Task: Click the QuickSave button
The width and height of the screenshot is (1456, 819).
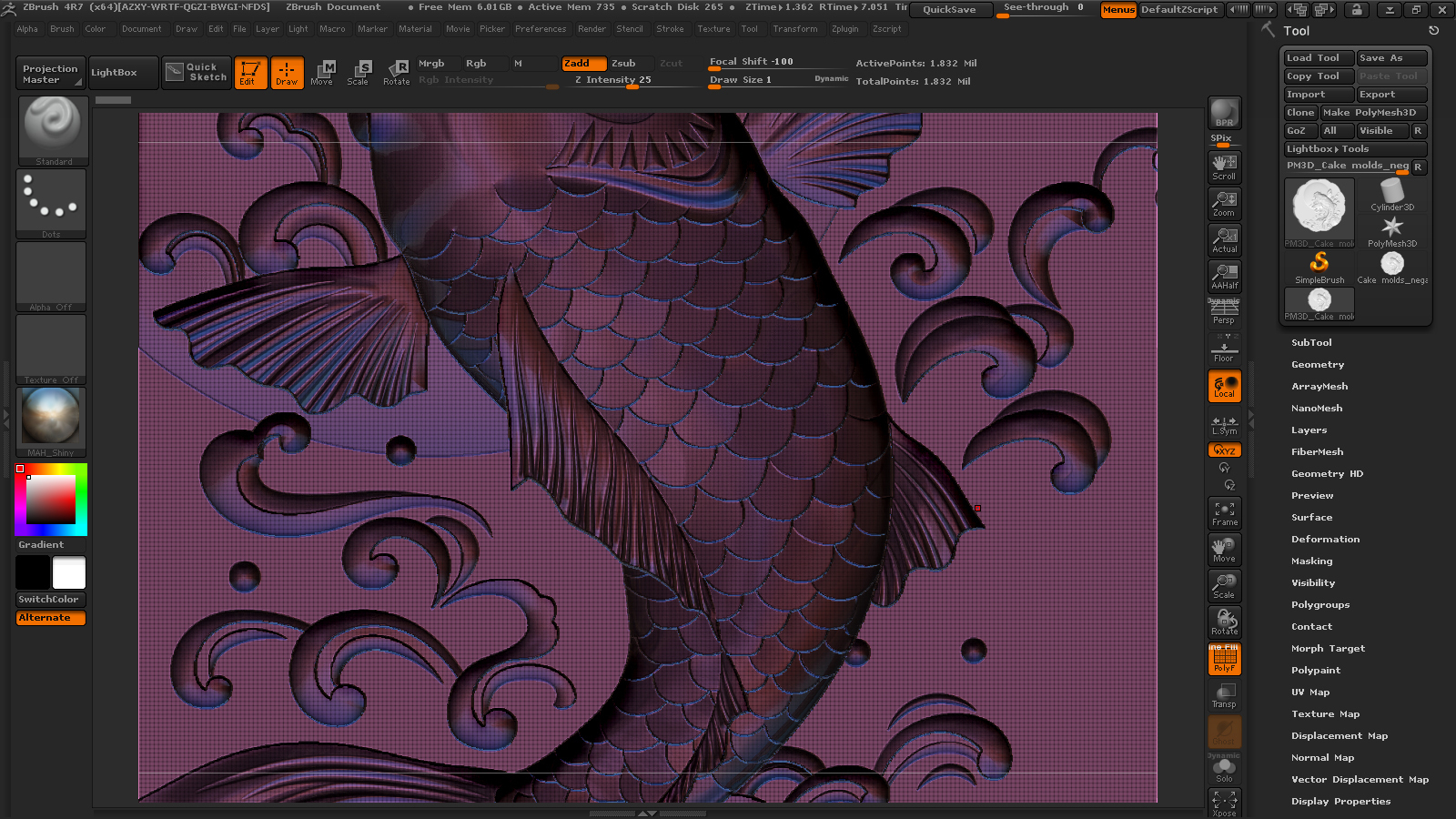Action: click(949, 9)
